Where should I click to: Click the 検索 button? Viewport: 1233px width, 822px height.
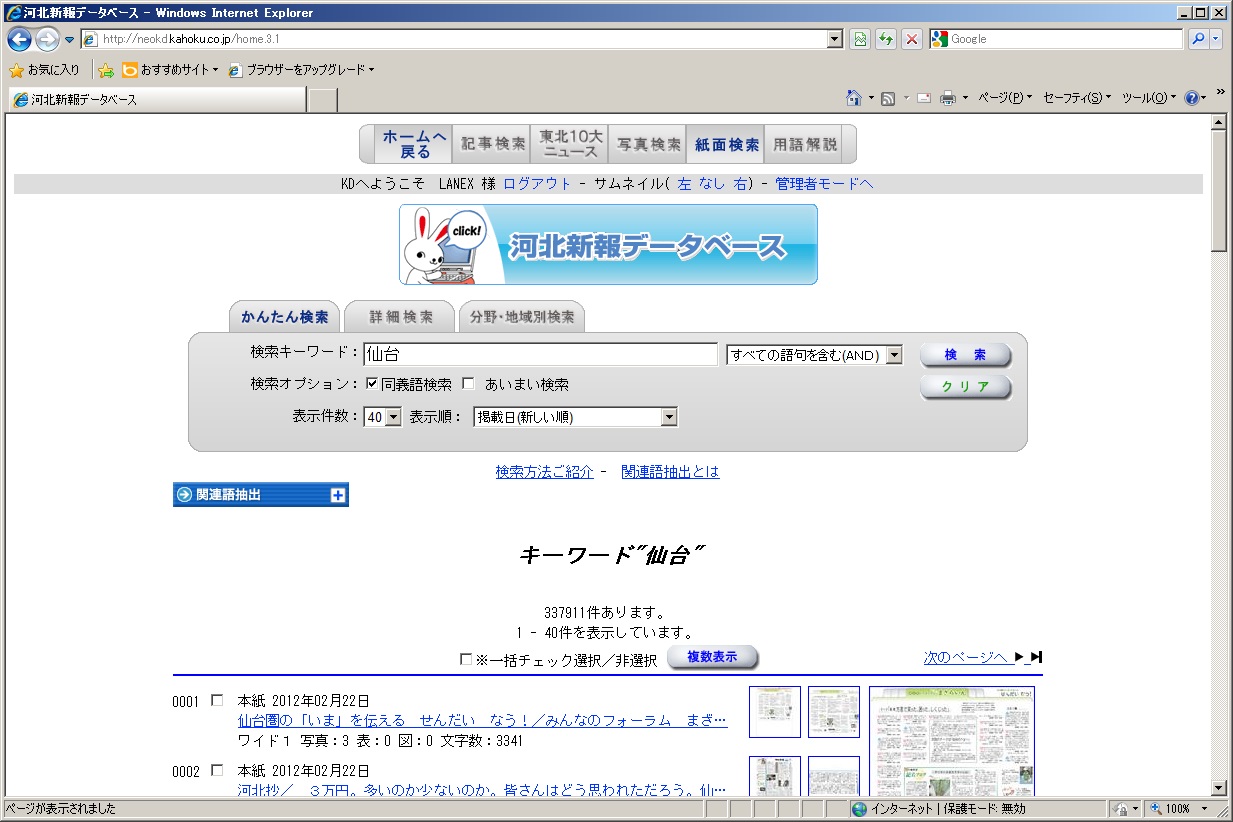pyautogui.click(x=966, y=355)
